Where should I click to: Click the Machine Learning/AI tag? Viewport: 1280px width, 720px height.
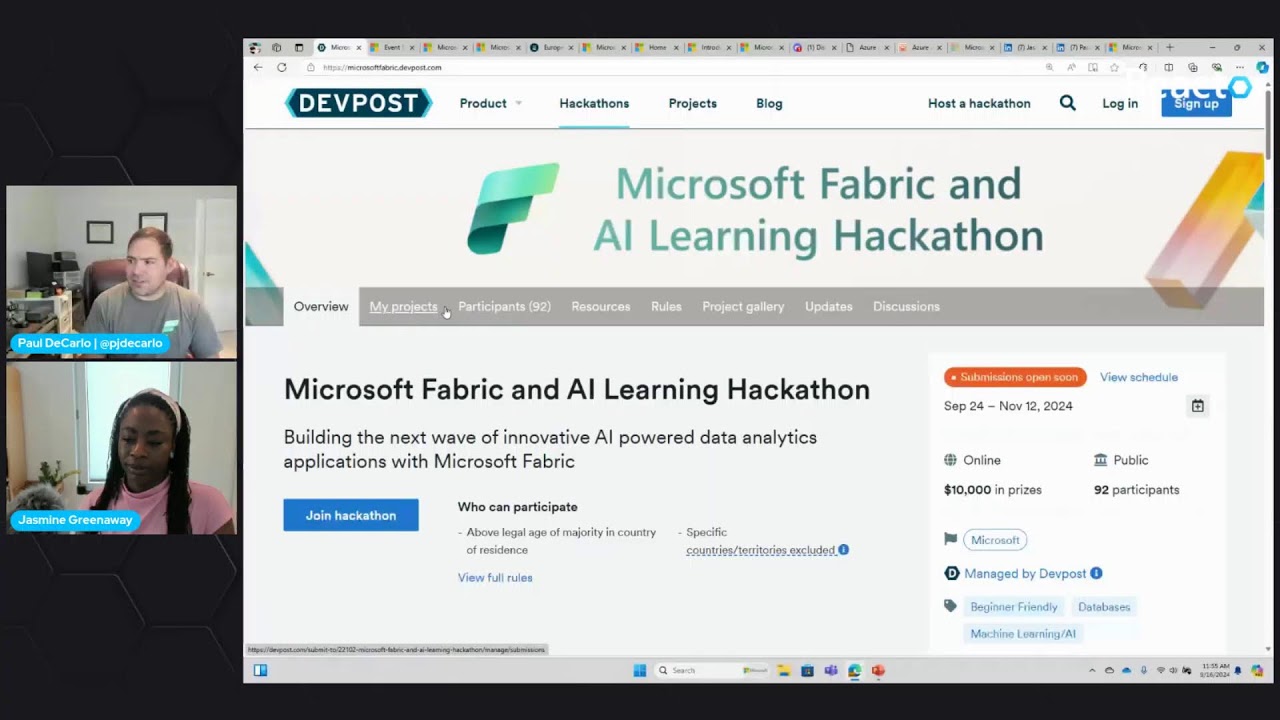[1023, 633]
